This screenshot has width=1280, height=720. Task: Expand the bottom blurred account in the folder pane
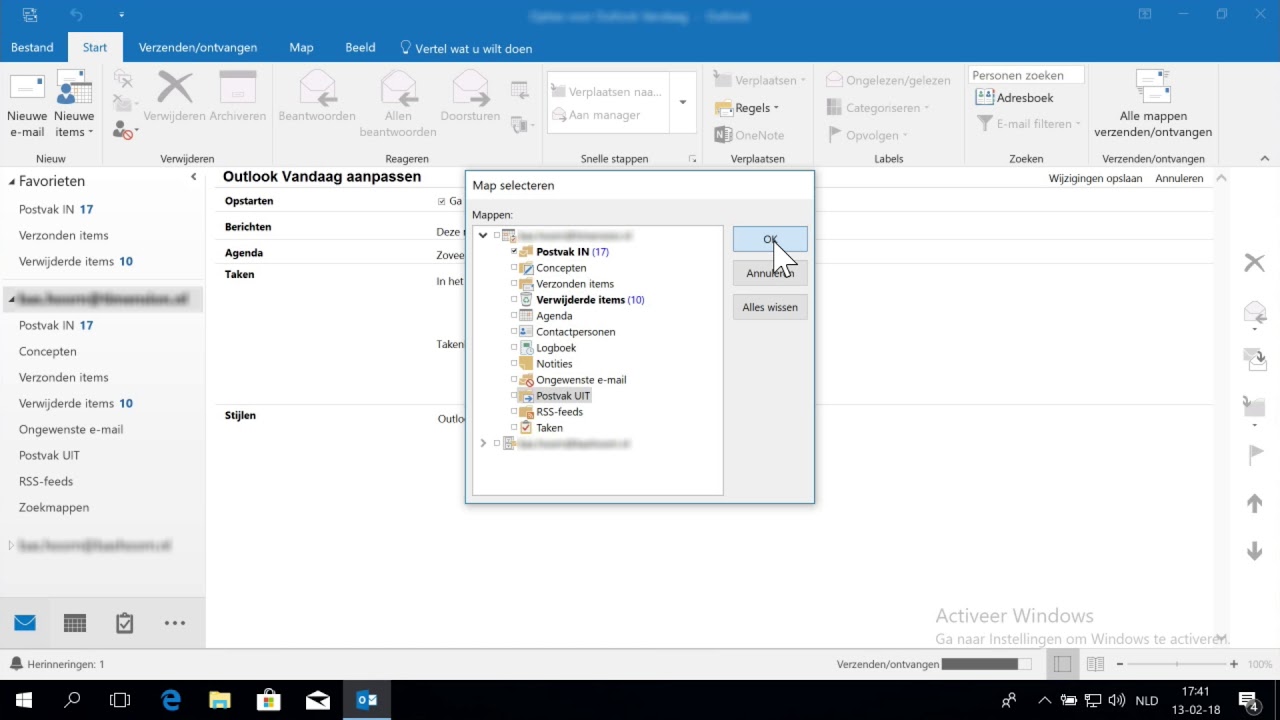12,546
